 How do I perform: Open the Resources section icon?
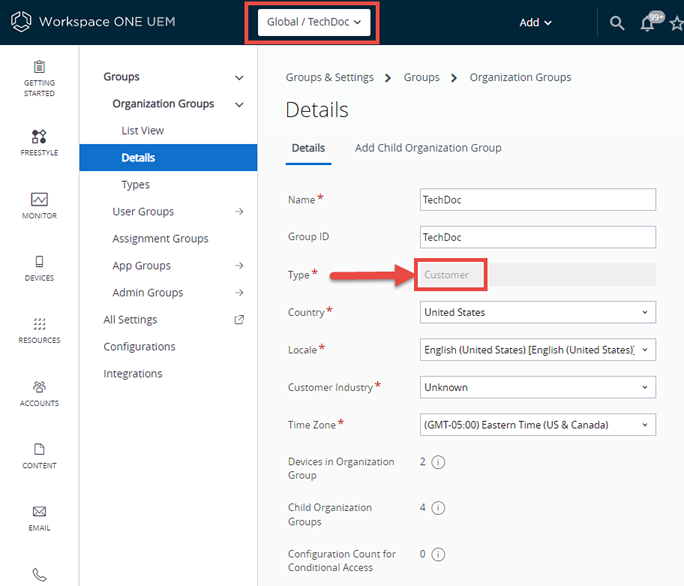tap(39, 324)
